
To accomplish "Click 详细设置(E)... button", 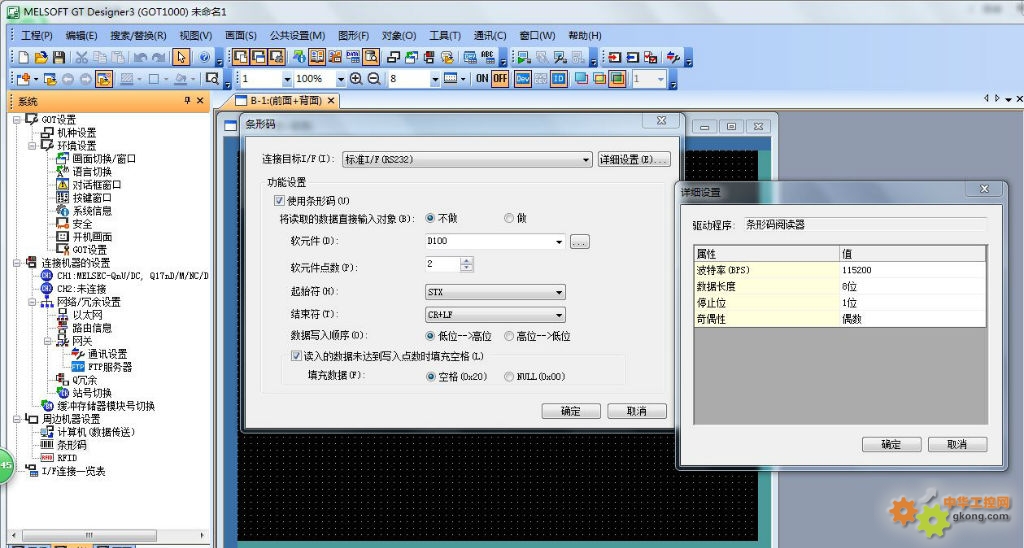I will (x=633, y=159).
